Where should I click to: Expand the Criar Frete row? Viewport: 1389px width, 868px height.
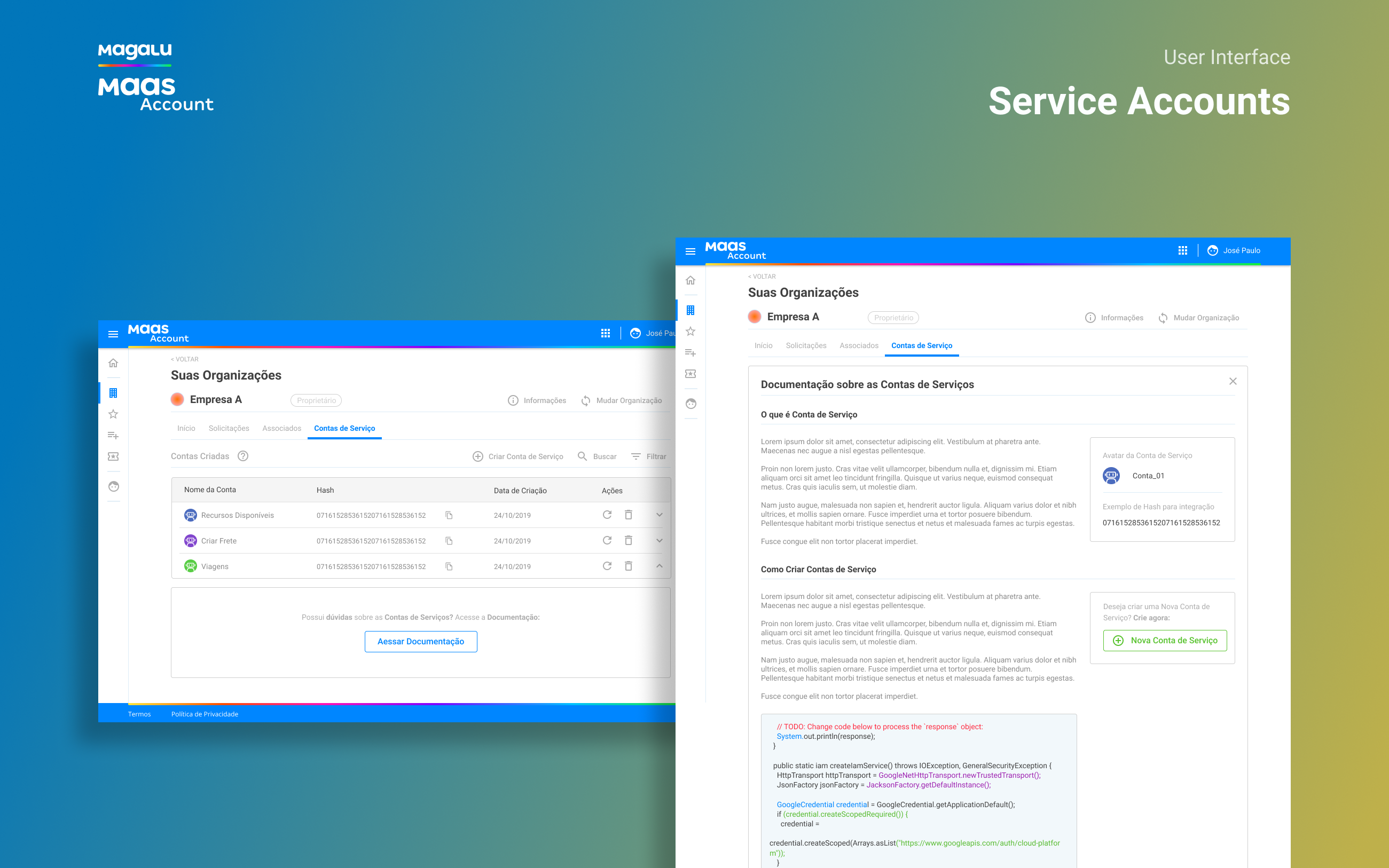point(659,540)
